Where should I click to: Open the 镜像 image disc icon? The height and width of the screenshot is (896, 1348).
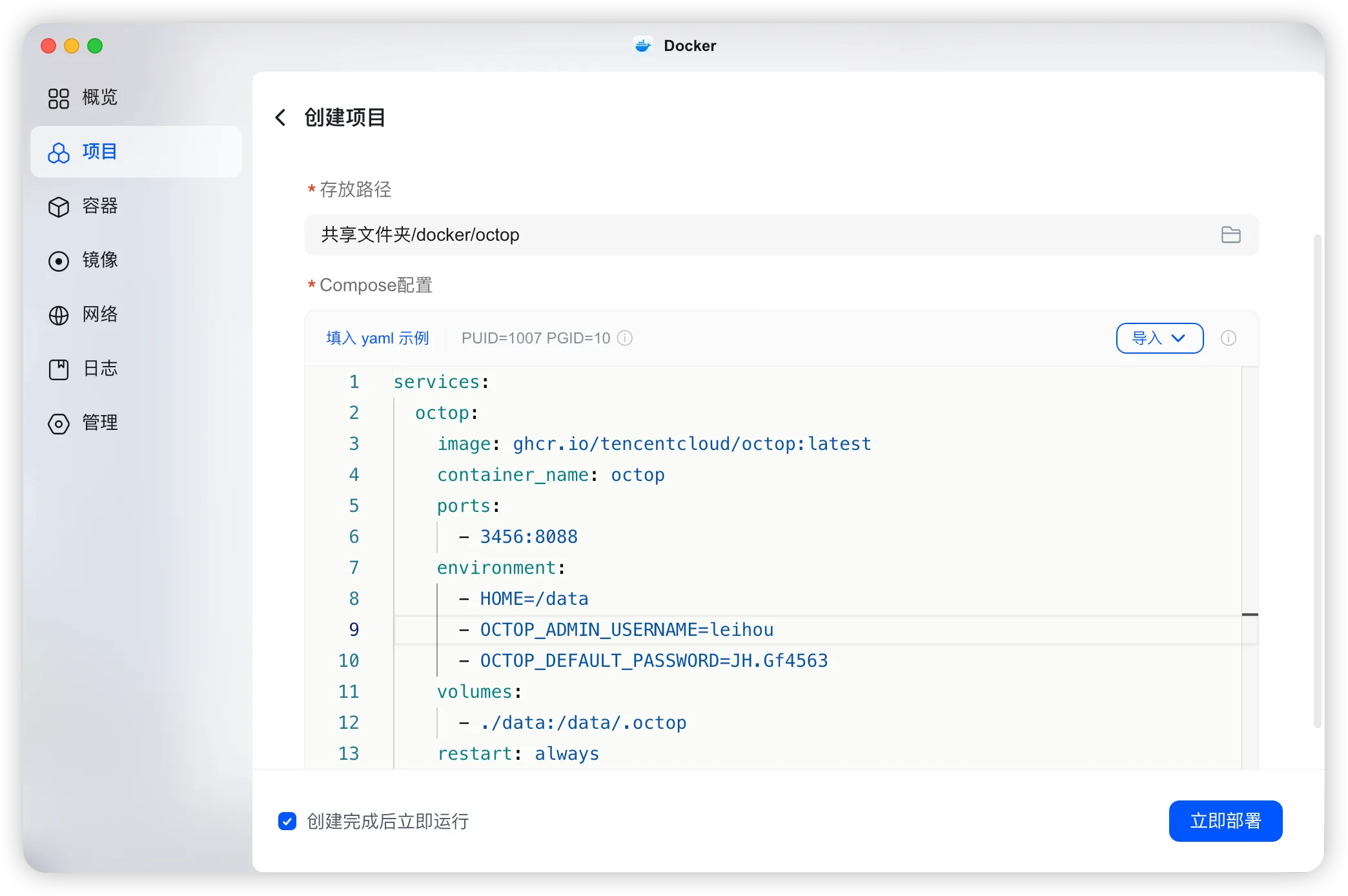point(58,261)
